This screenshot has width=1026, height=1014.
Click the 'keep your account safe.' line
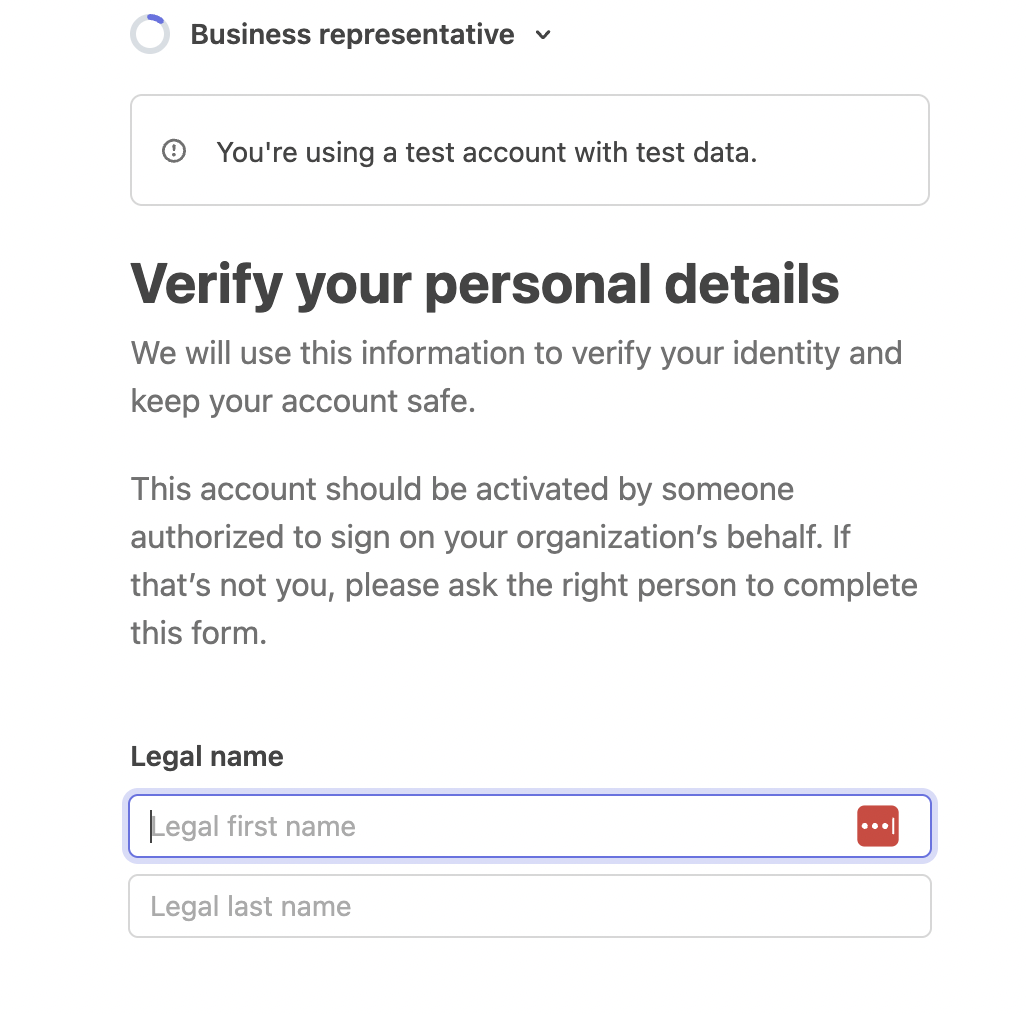(x=303, y=401)
